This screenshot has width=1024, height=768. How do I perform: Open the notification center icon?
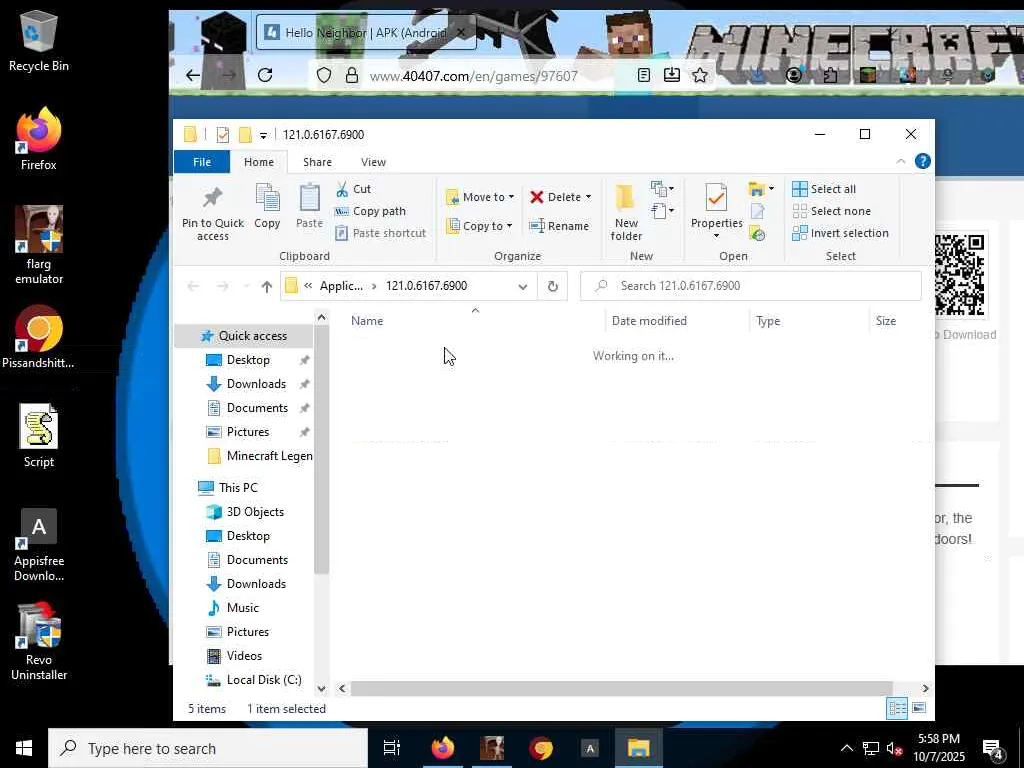(x=994, y=749)
